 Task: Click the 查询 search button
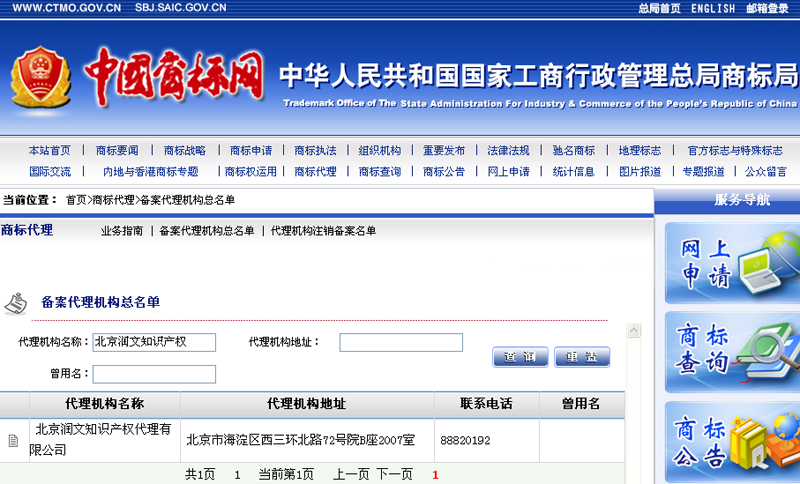click(x=520, y=357)
